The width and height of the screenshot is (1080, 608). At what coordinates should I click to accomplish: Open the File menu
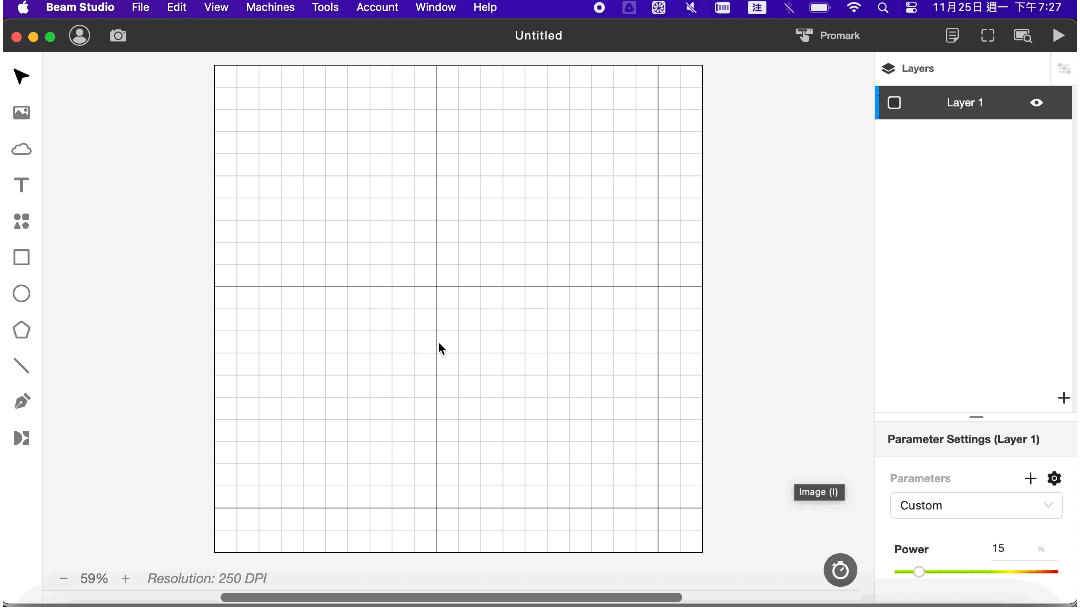click(x=141, y=8)
